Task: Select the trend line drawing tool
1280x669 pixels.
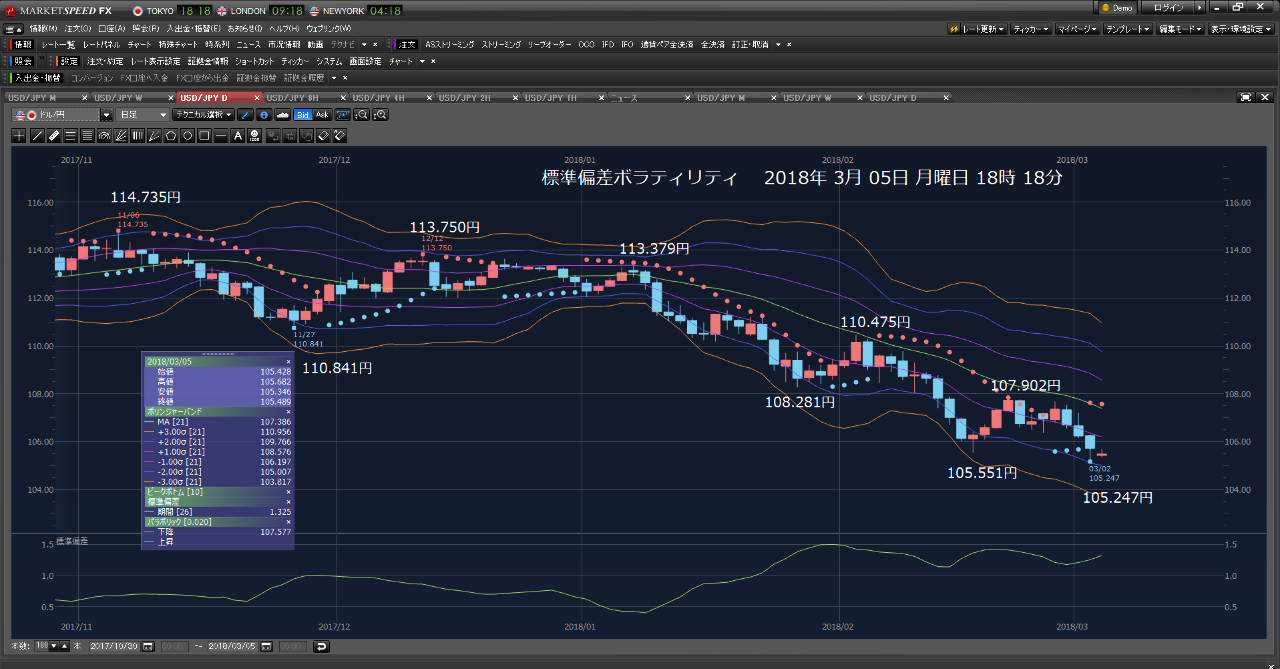Action: 36,135
